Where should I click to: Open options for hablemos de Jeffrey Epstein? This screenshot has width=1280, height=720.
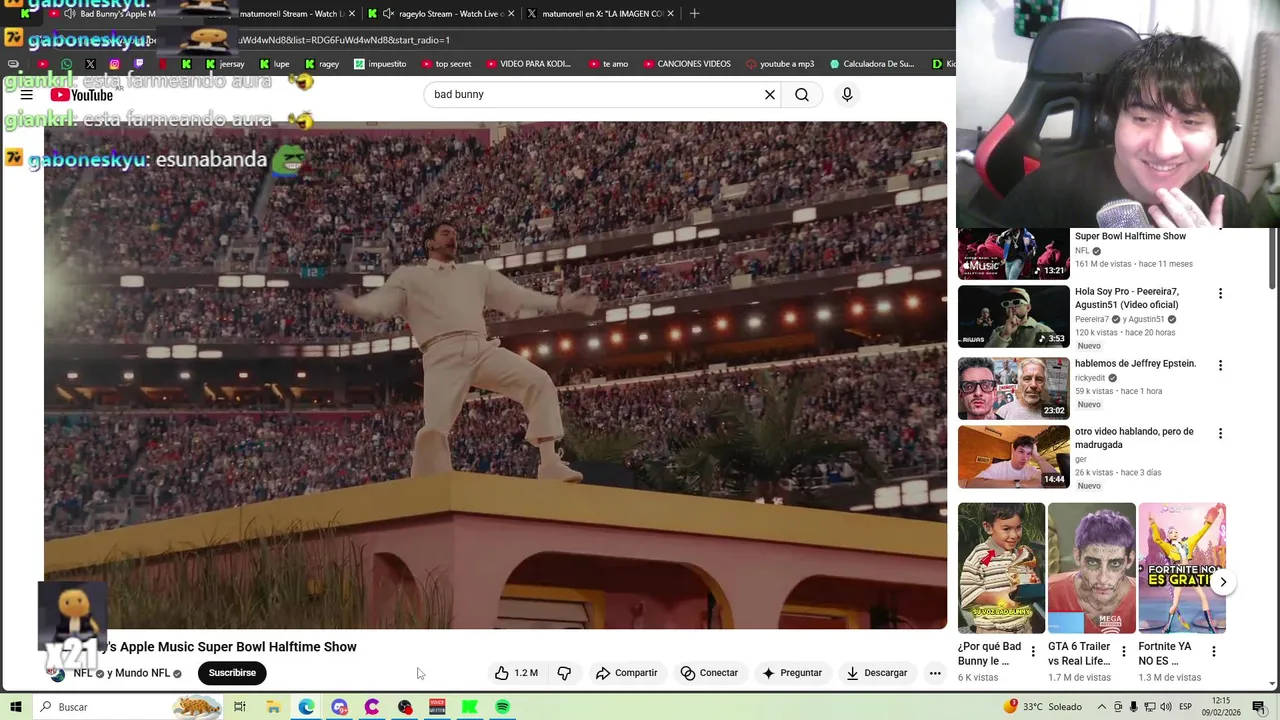point(1220,366)
